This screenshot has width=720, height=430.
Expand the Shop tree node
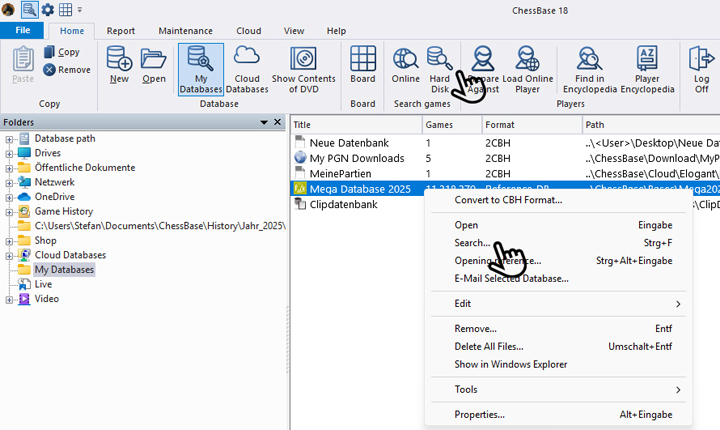(9, 242)
